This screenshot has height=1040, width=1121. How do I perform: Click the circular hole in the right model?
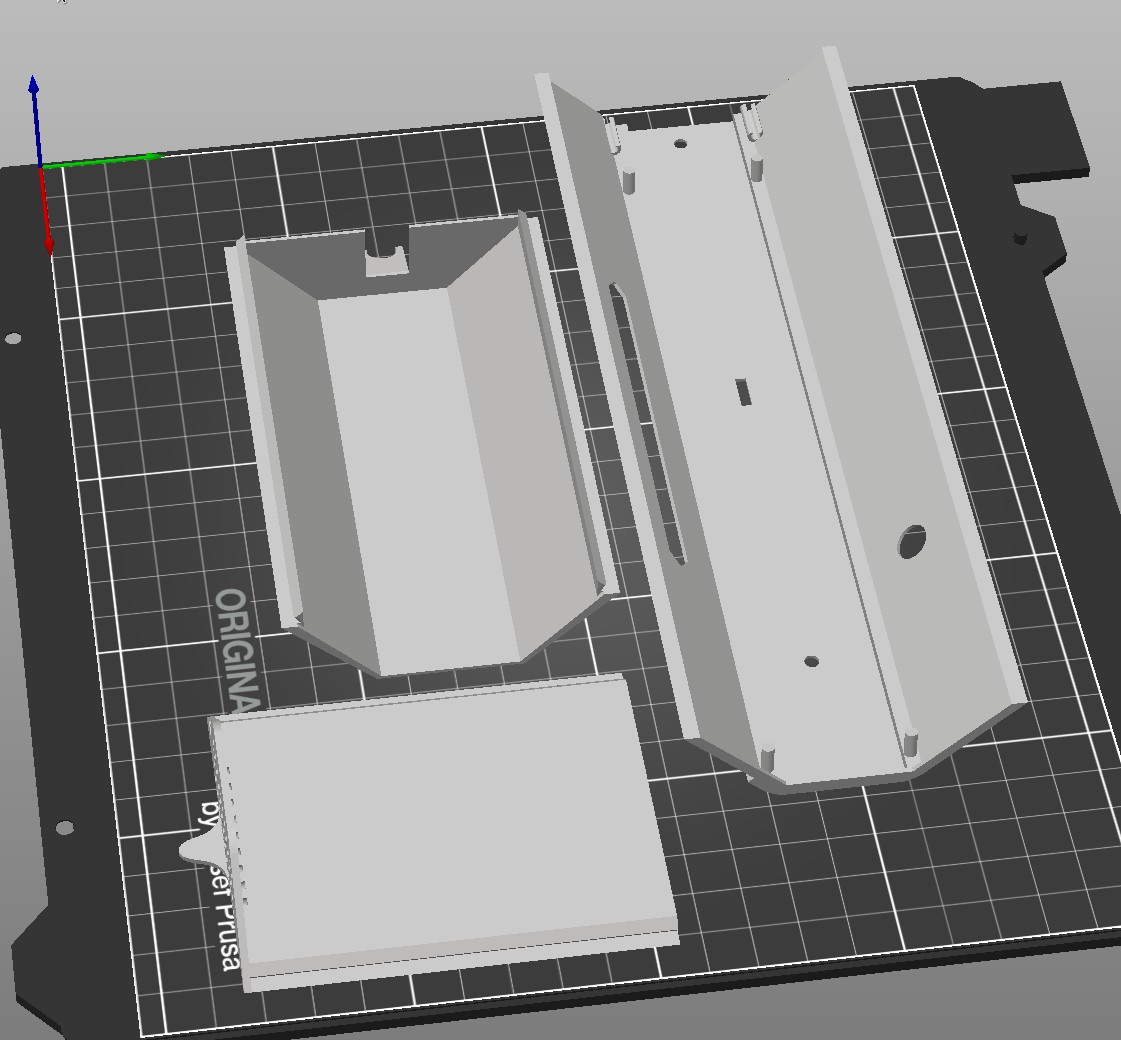pyautogui.click(x=913, y=540)
